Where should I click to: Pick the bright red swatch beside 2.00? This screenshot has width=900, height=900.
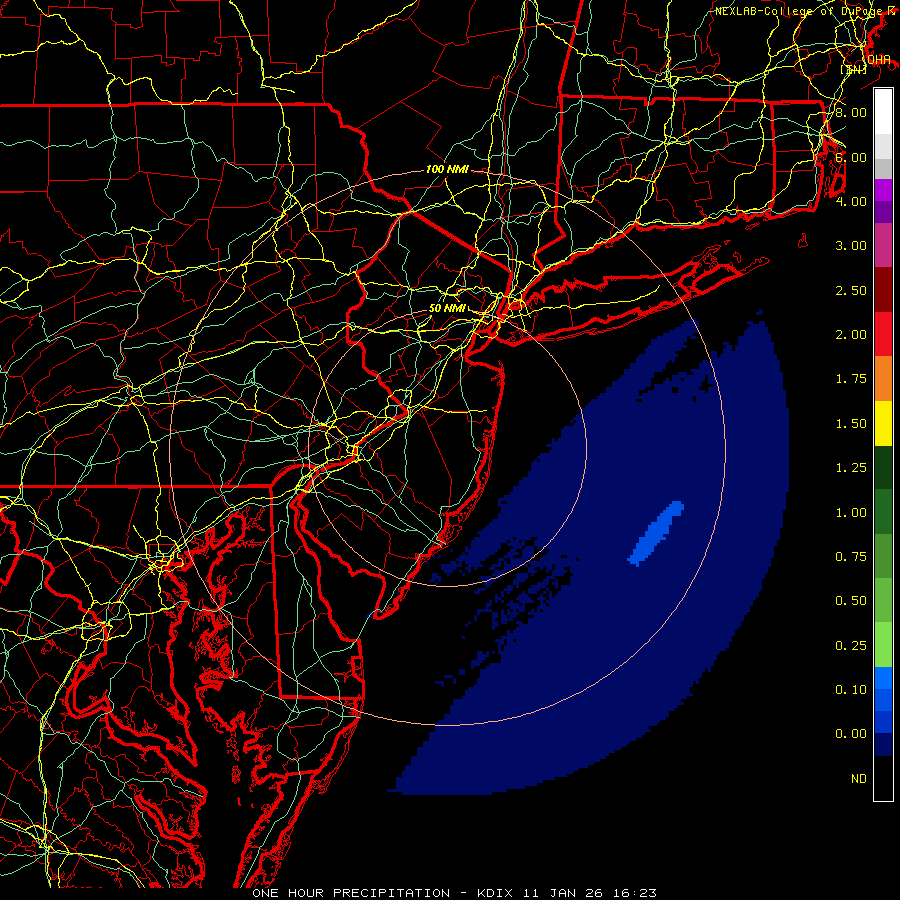883,334
